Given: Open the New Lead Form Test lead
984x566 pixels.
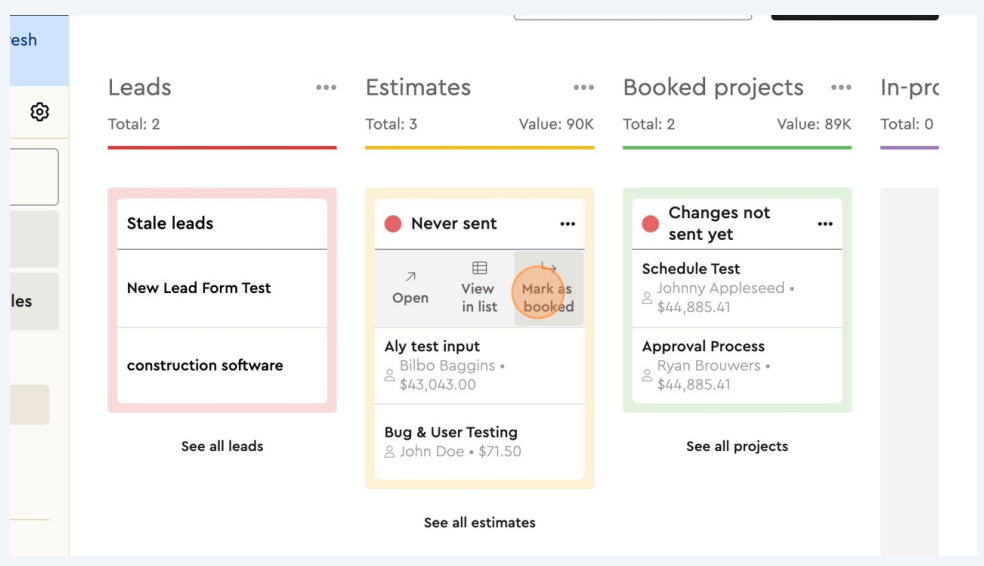Looking at the screenshot, I should [199, 288].
